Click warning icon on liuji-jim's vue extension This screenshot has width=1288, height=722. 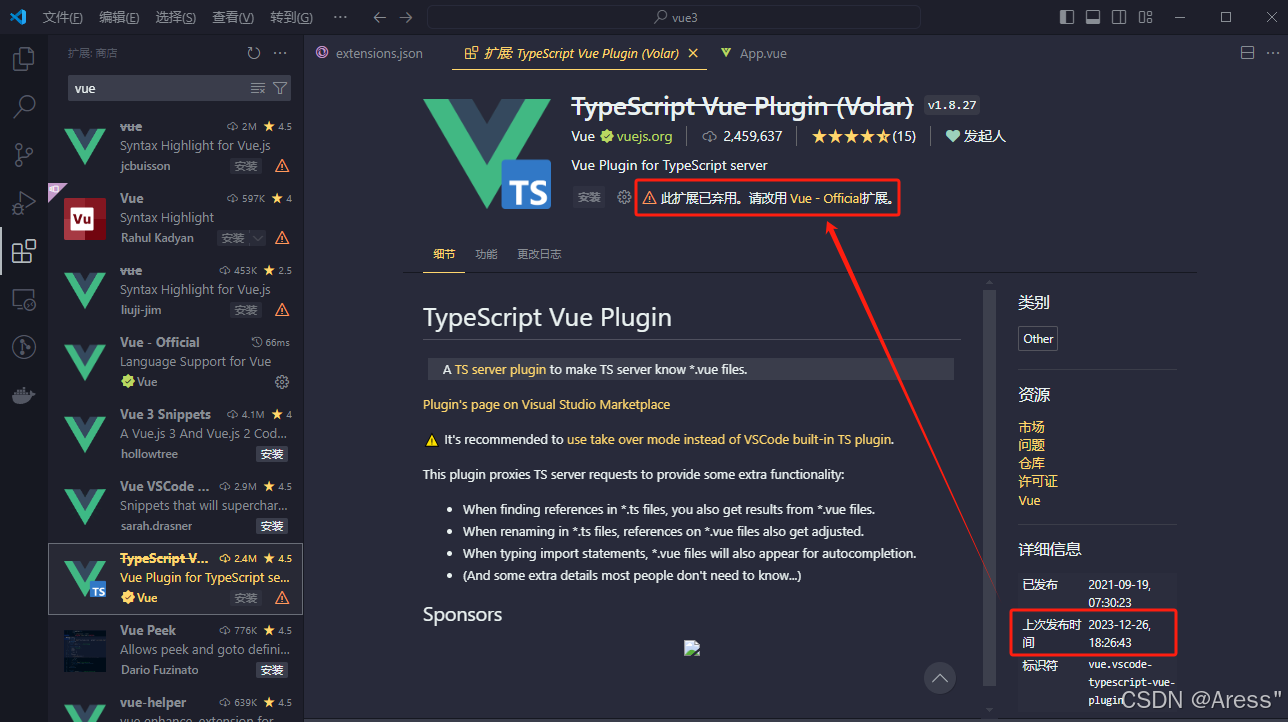tap(282, 310)
